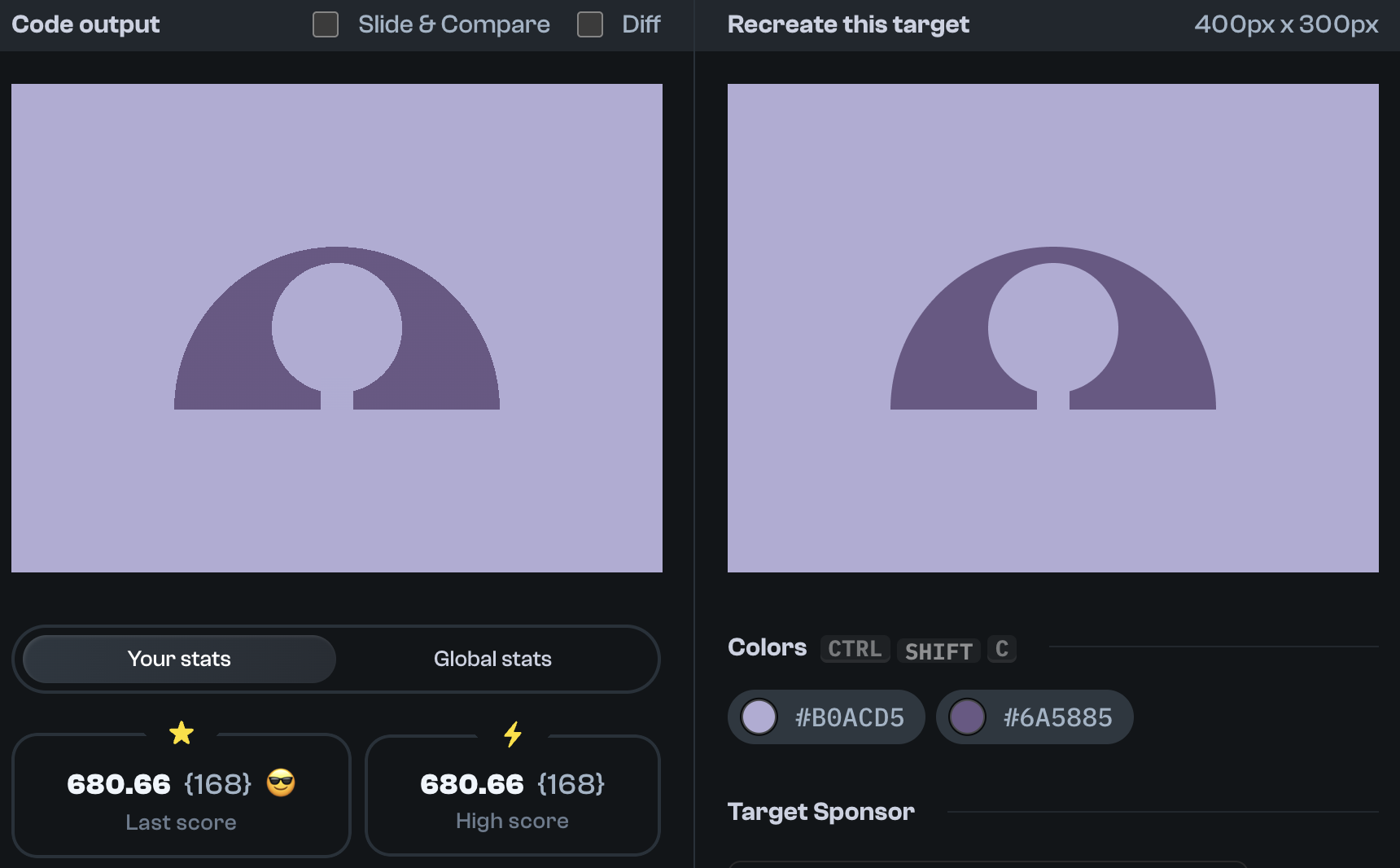The width and height of the screenshot is (1400, 868).
Task: Click the Code output header label
Action: (84, 24)
